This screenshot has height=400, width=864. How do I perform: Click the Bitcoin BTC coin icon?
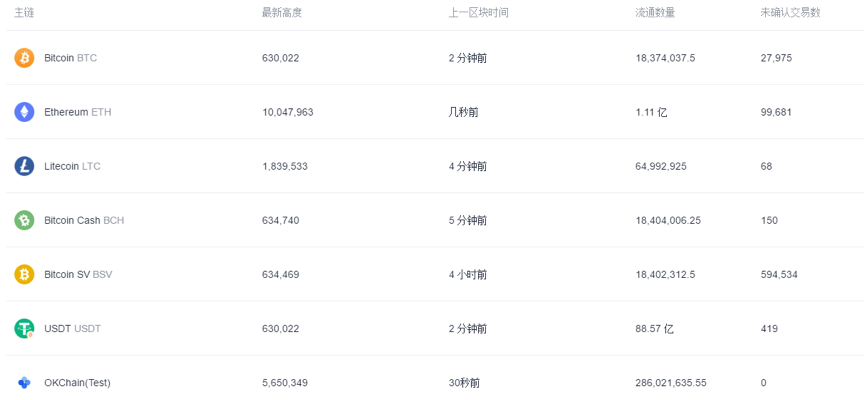pos(24,58)
